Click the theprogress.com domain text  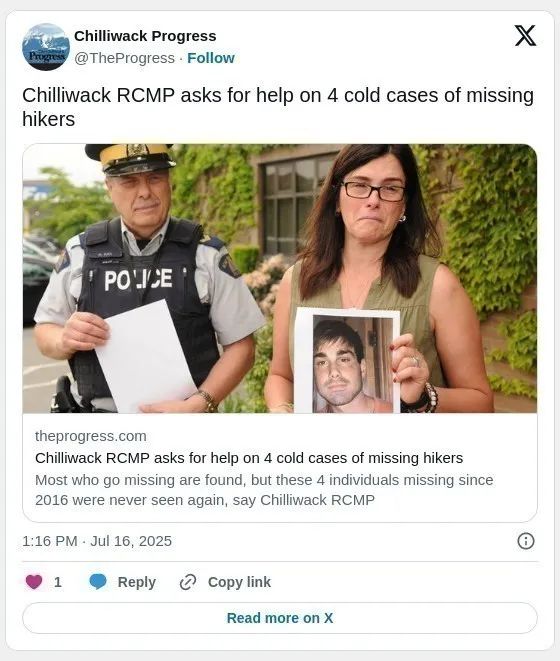91,436
